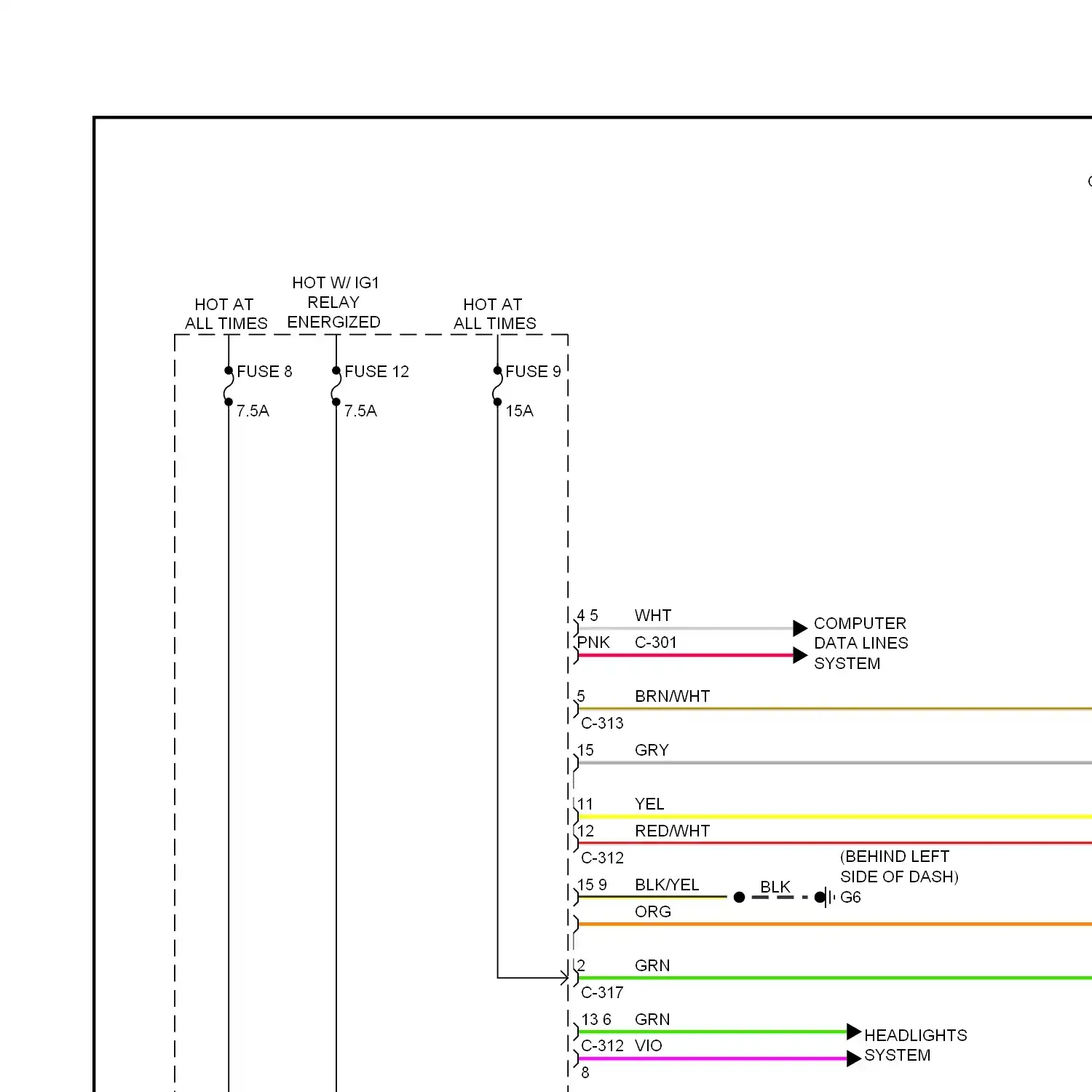Click the COMPUTER DATA LINES SYSTEM text
1092x1092 pixels.
click(860, 643)
